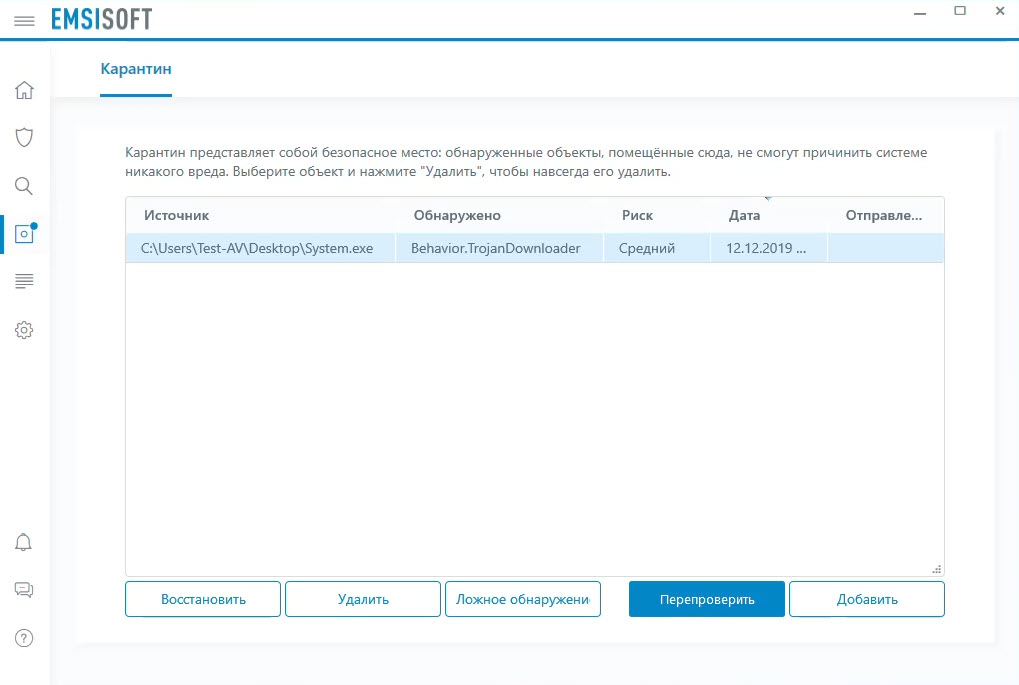
Task: Open the Logs list icon
Action: coord(24,281)
